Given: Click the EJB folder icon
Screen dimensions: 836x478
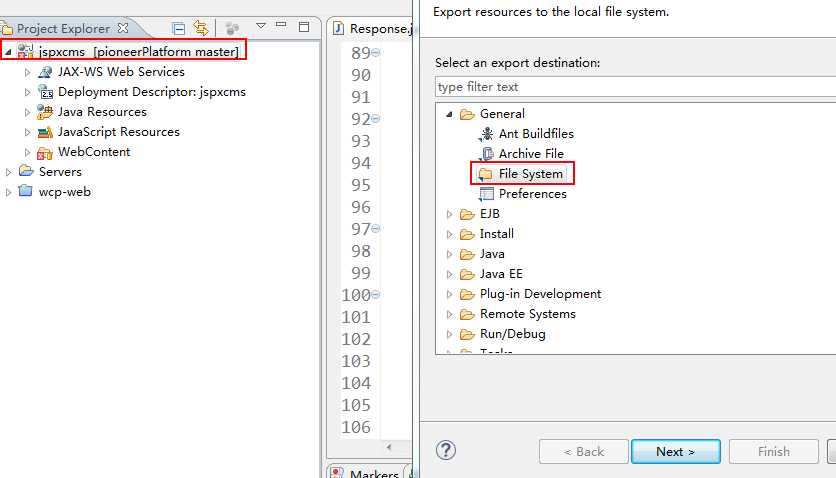Looking at the screenshot, I should click(x=467, y=214).
